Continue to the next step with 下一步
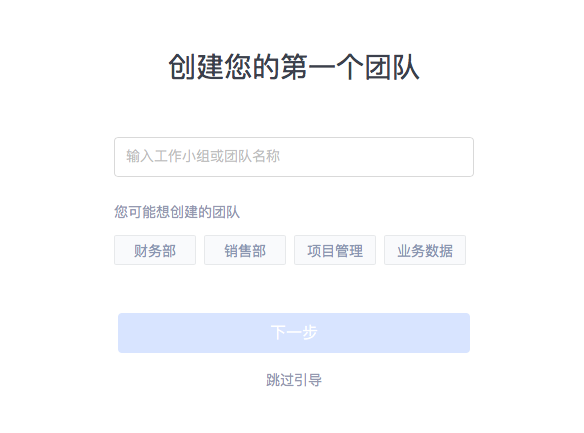Viewport: 584px width, 433px height. point(294,333)
